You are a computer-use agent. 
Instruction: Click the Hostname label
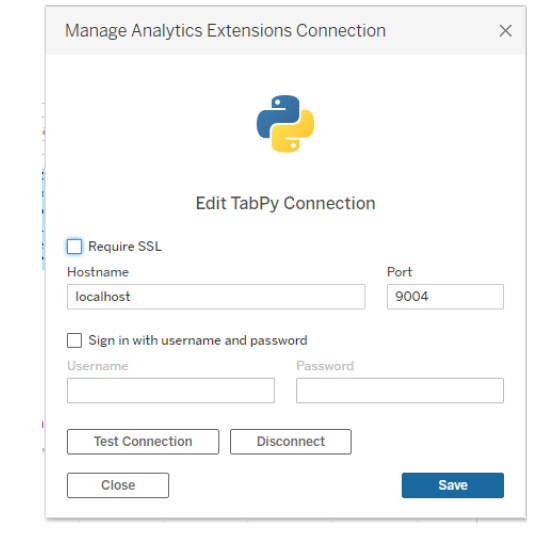(x=98, y=272)
